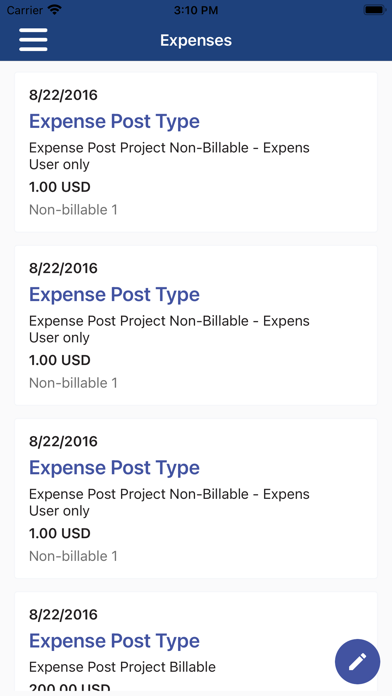Tap third card's 8/22/2016 date
The width and height of the screenshot is (392, 696).
63,441
